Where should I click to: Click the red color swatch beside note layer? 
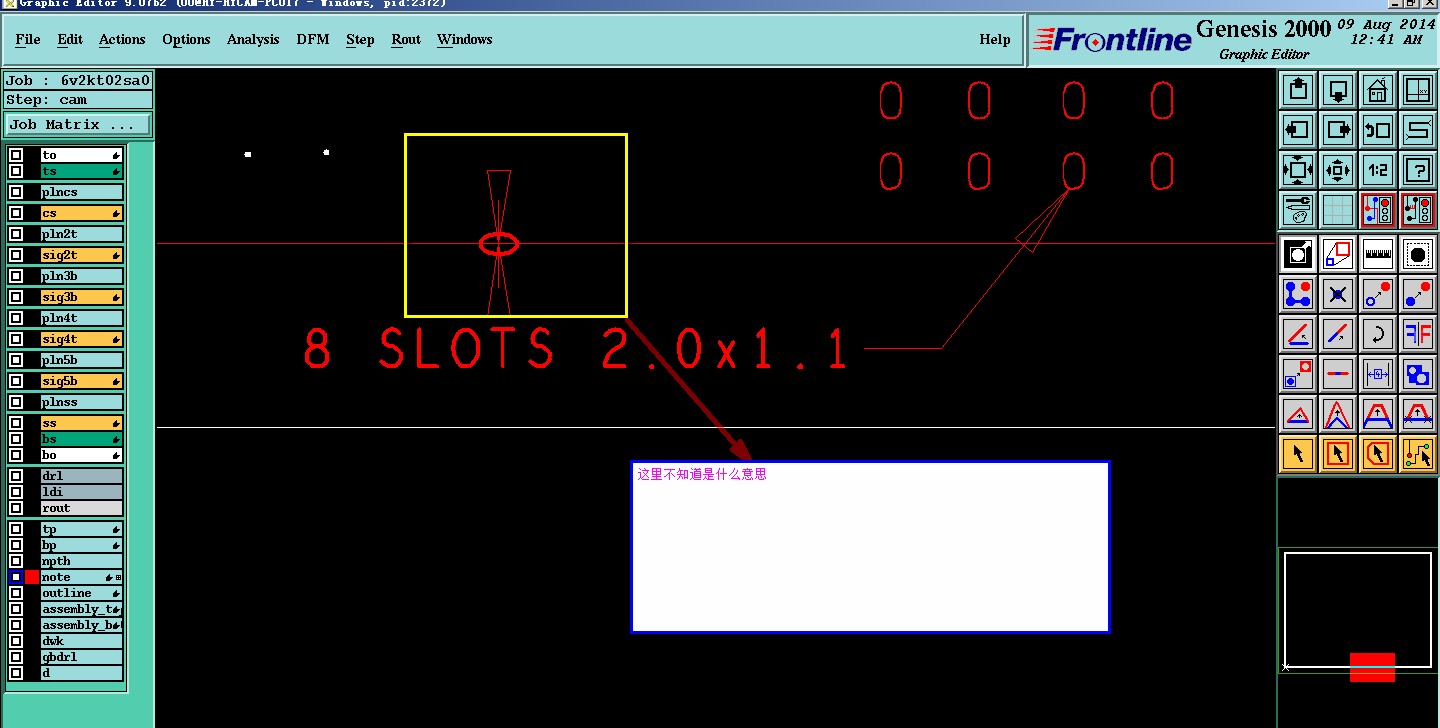(x=32, y=577)
